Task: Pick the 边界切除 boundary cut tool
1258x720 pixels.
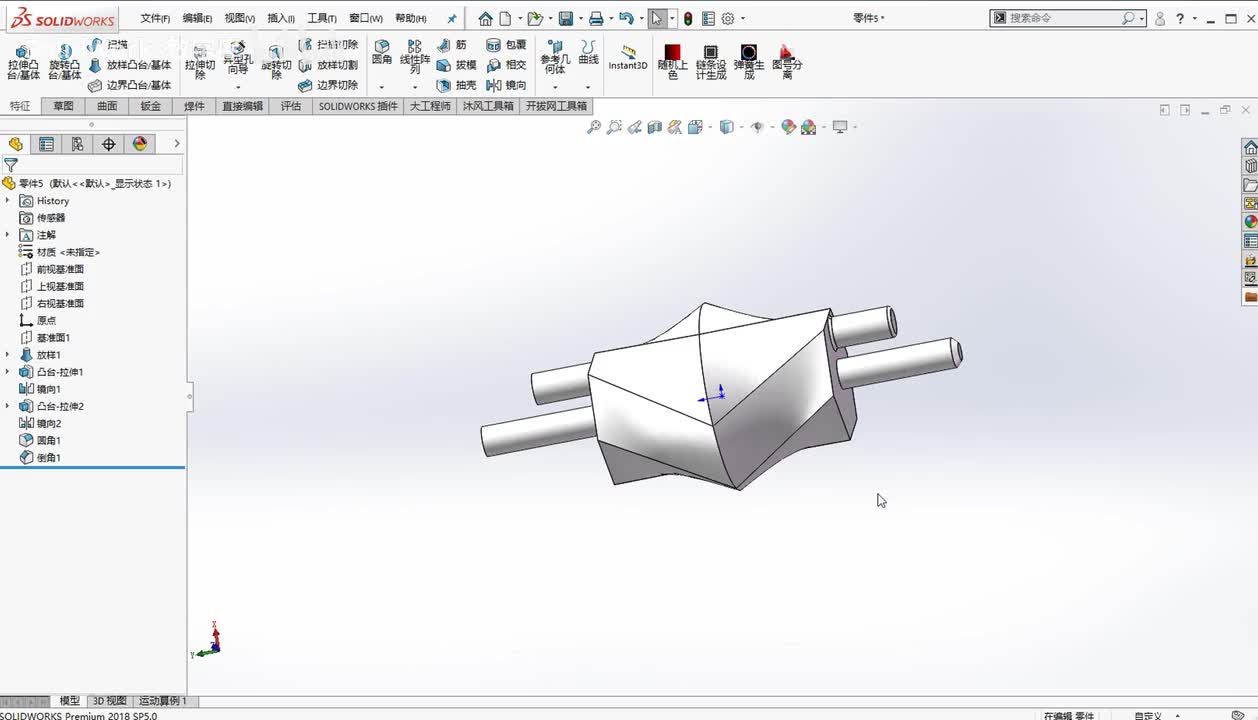Action: tap(328, 85)
